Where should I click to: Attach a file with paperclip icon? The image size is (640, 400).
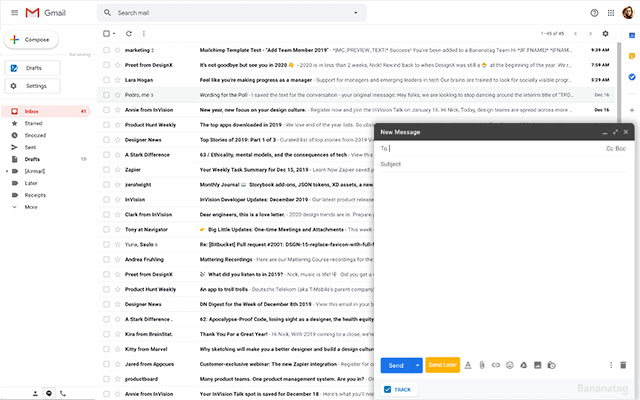click(x=482, y=365)
